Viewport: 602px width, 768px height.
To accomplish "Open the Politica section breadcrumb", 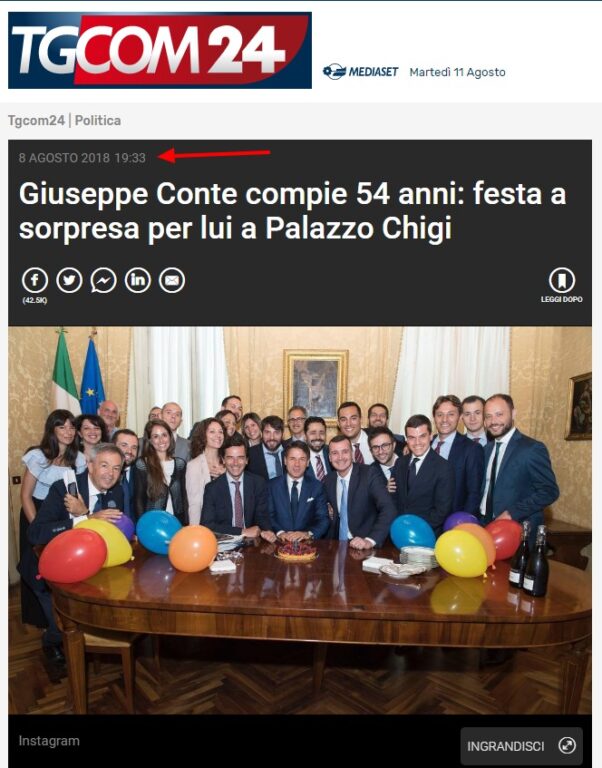I will [x=98, y=120].
